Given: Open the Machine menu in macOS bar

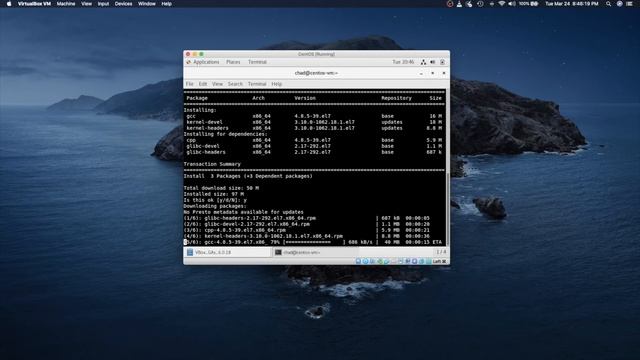Looking at the screenshot, I should pos(66,4).
